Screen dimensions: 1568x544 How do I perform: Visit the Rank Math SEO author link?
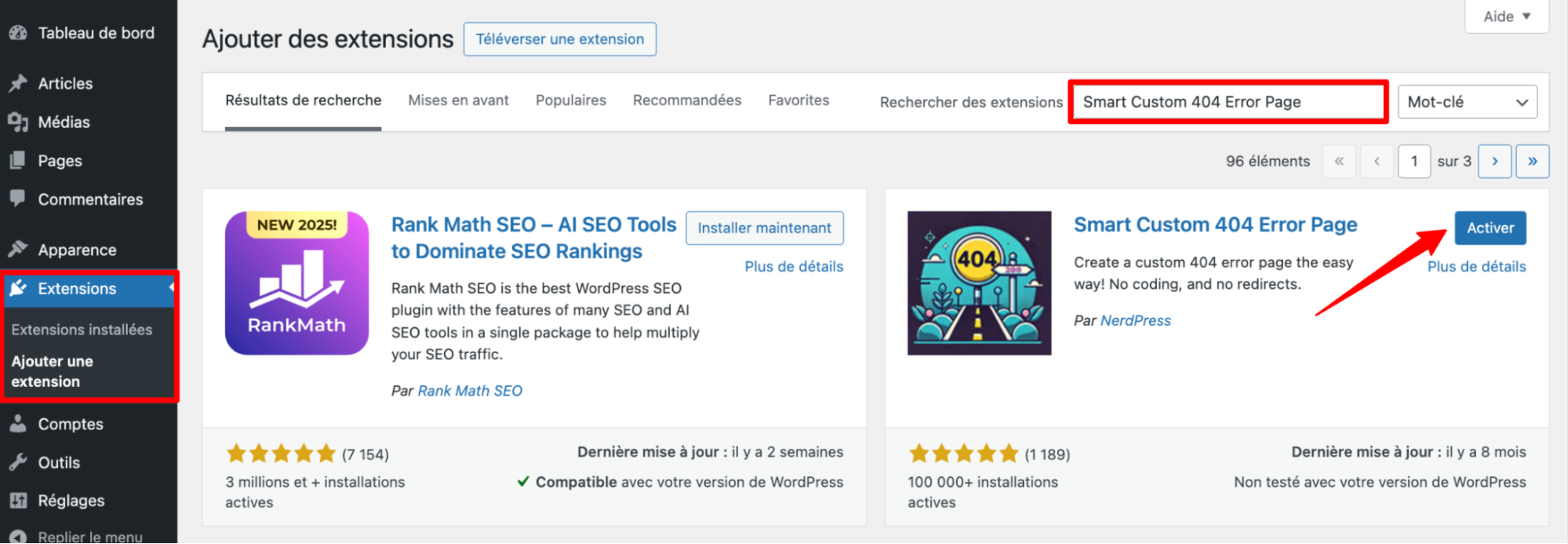[470, 391]
